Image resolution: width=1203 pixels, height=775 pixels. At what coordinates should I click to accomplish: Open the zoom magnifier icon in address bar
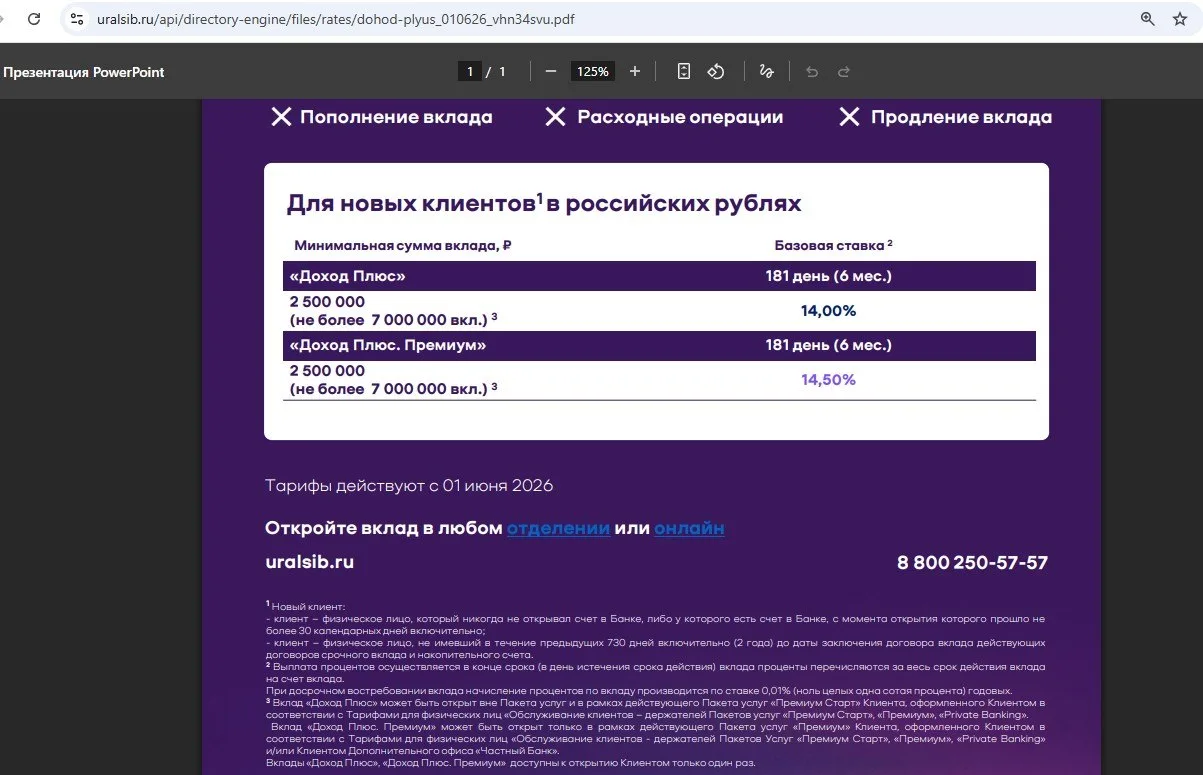[1147, 19]
